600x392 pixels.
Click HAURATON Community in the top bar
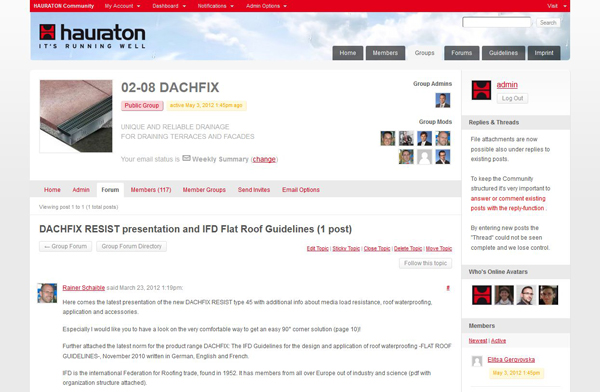click(64, 6)
